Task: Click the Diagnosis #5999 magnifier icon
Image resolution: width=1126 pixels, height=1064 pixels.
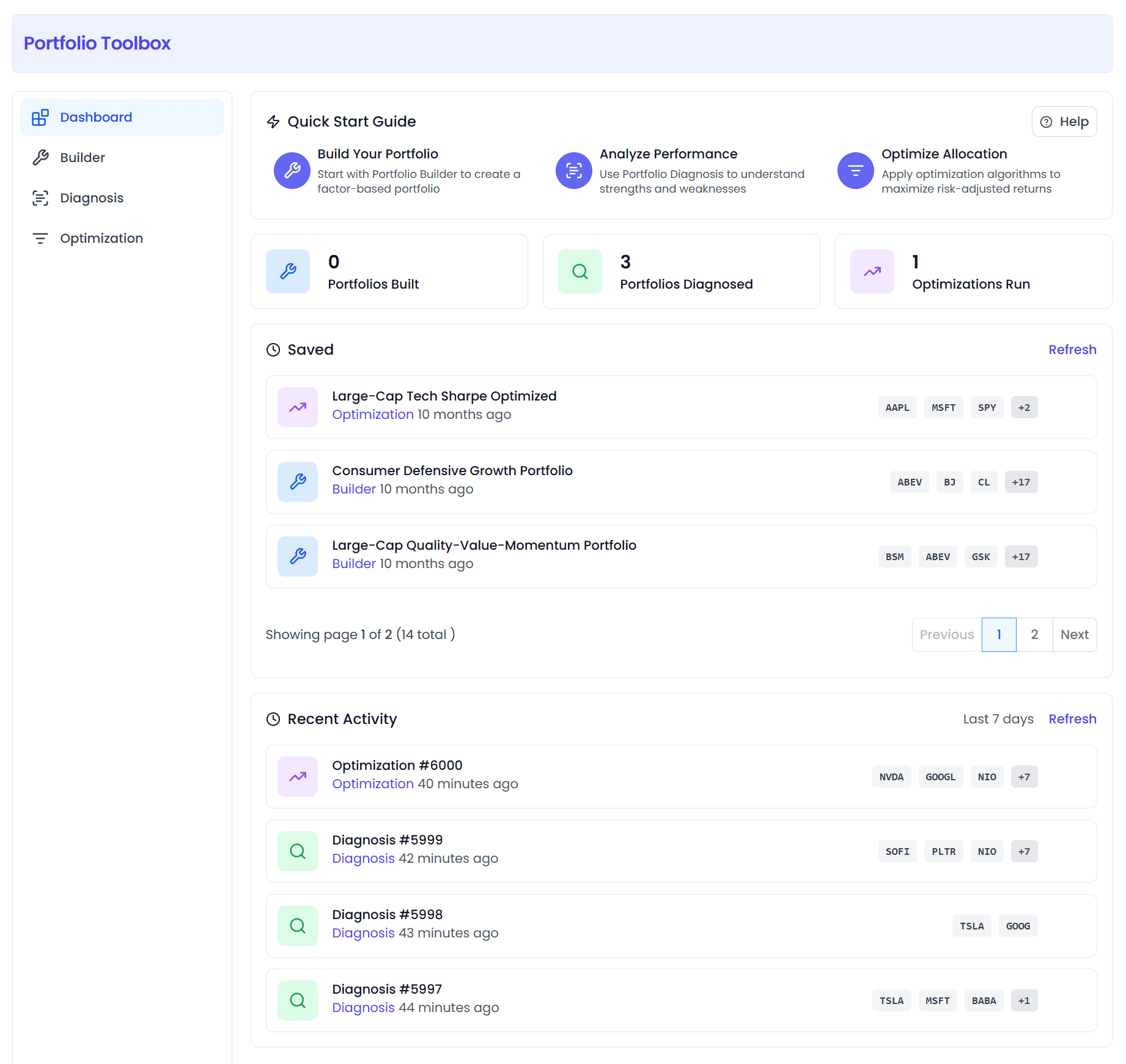Action: coord(298,851)
